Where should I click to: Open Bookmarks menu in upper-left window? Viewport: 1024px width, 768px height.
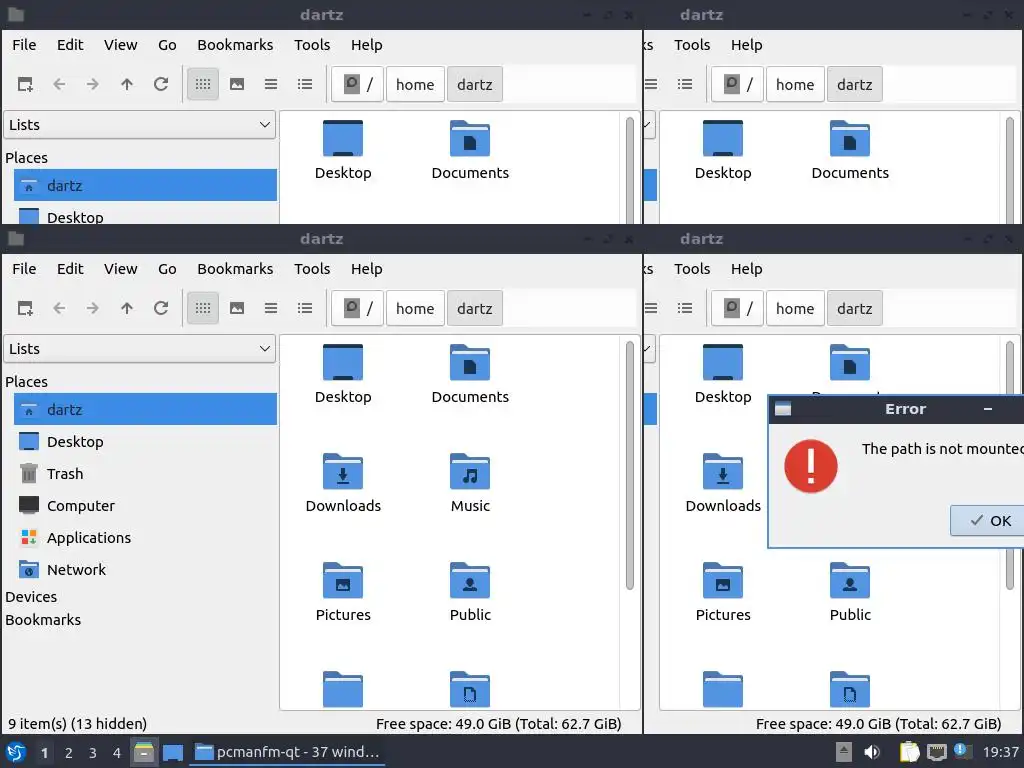pyautogui.click(x=235, y=45)
